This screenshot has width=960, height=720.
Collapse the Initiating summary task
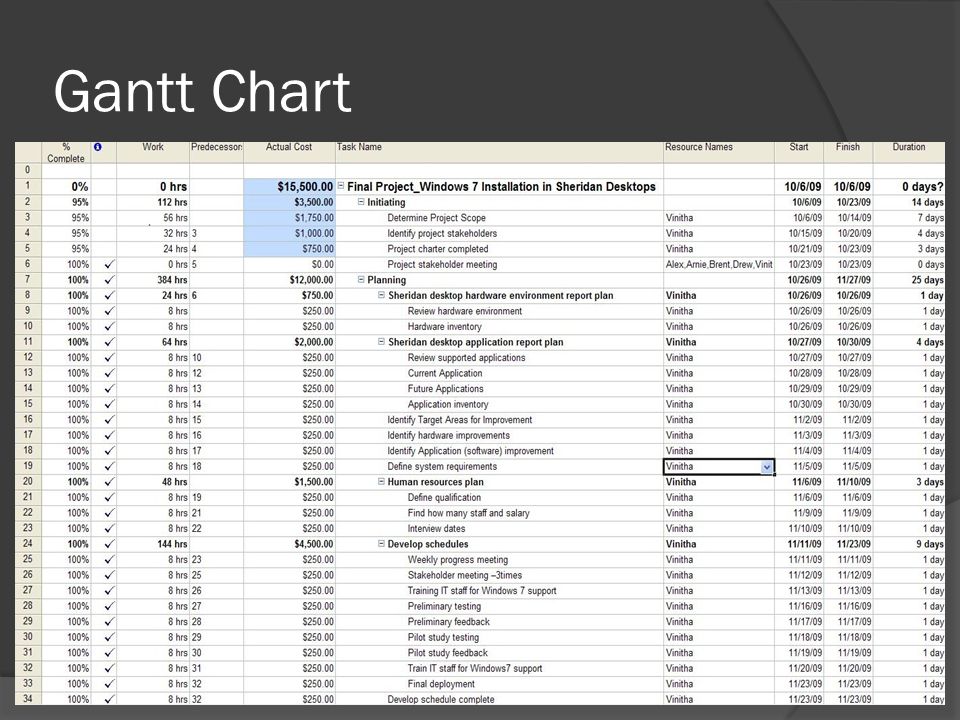(361, 201)
